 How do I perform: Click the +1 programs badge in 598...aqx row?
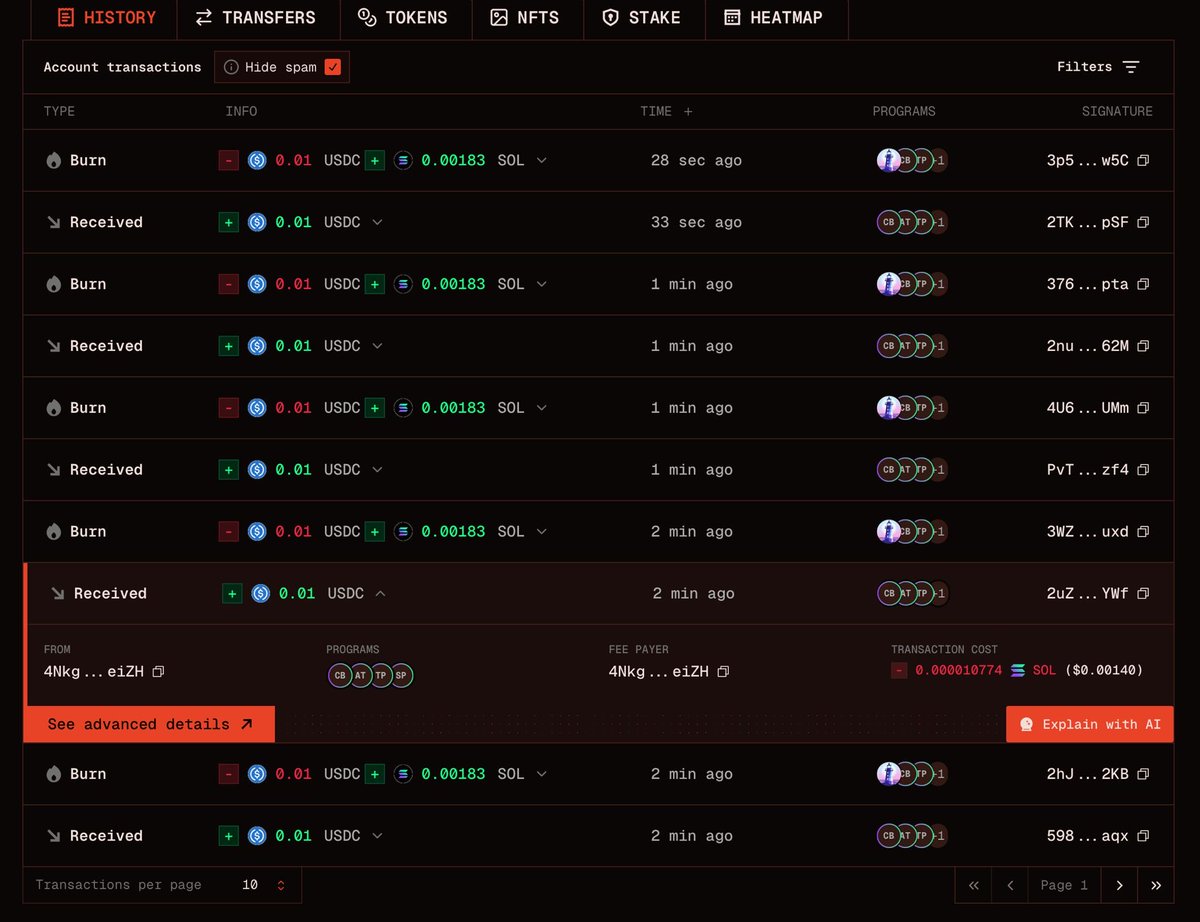pos(939,836)
